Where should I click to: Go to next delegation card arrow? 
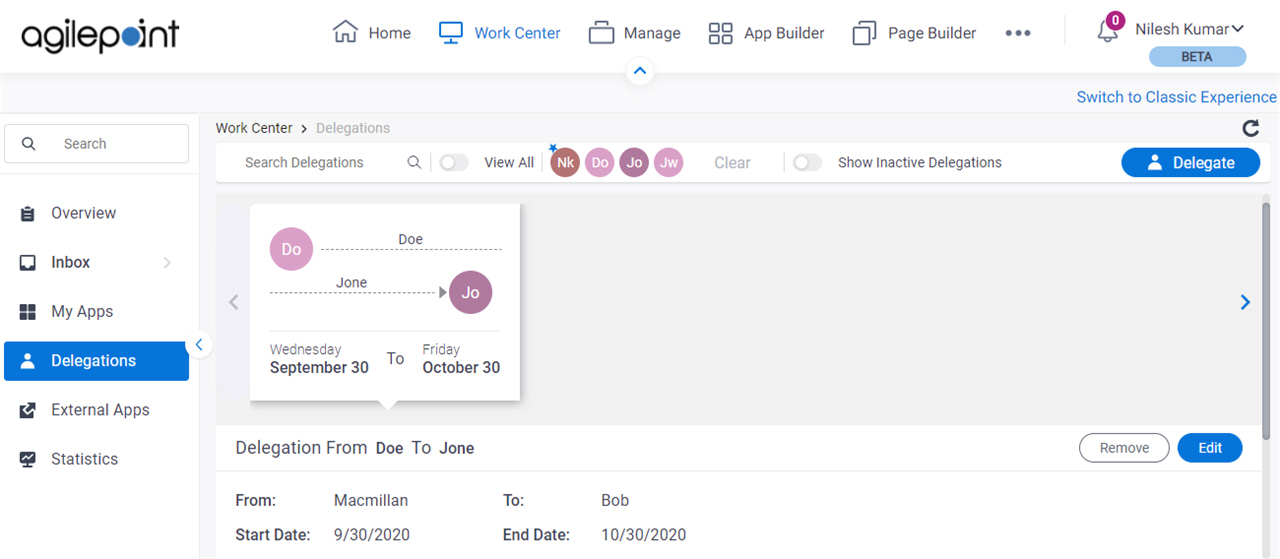[x=1245, y=302]
